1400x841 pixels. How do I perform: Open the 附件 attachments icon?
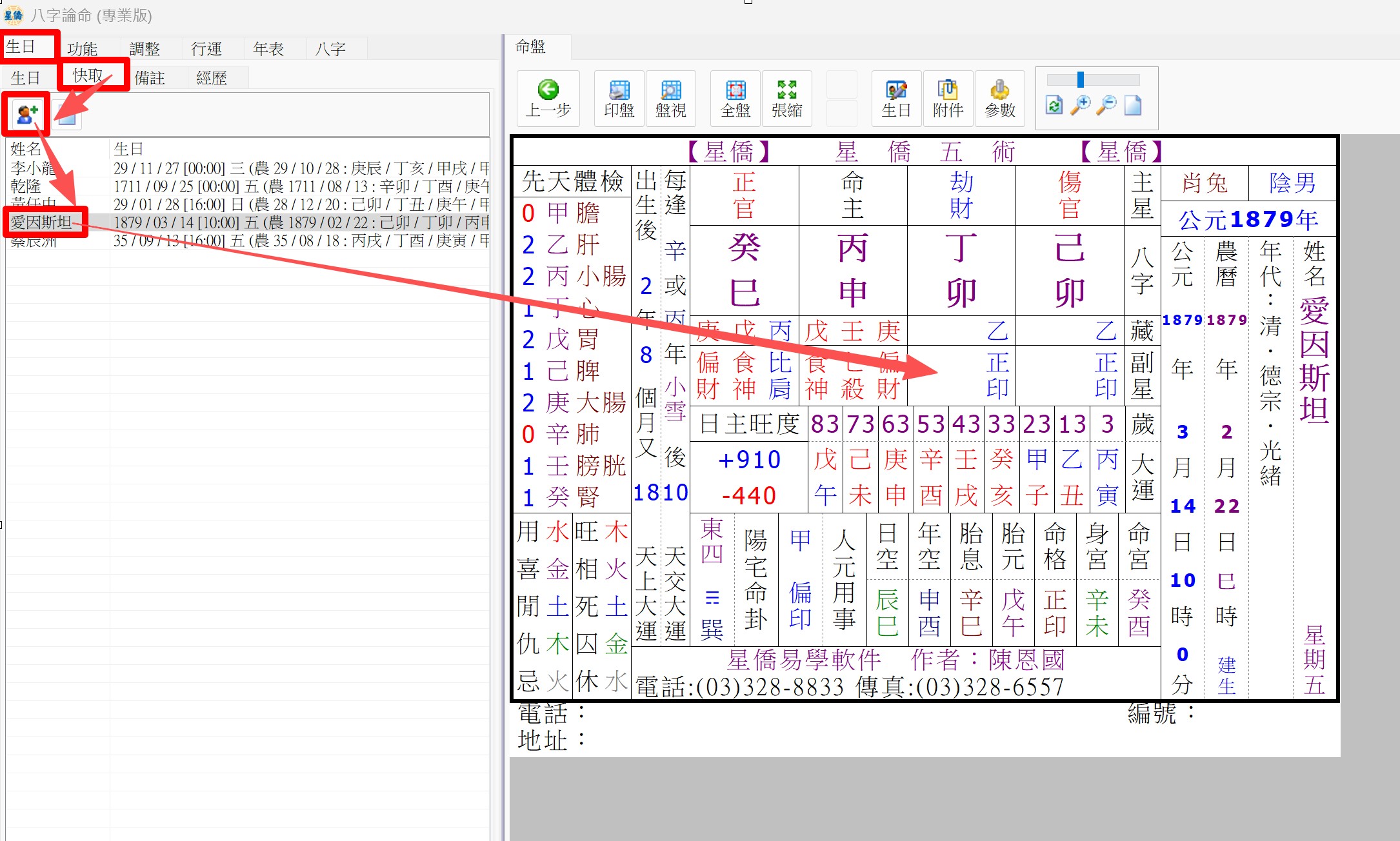coord(948,98)
